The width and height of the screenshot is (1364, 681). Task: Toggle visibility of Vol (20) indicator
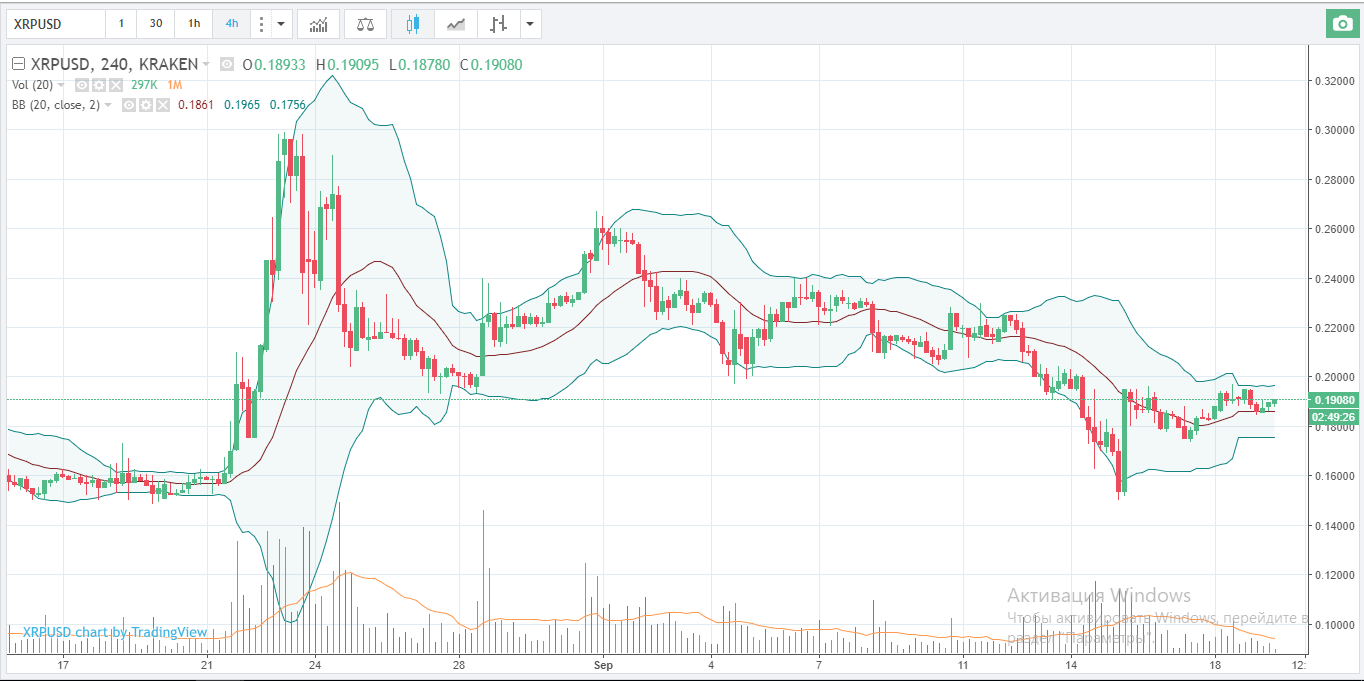pos(83,85)
